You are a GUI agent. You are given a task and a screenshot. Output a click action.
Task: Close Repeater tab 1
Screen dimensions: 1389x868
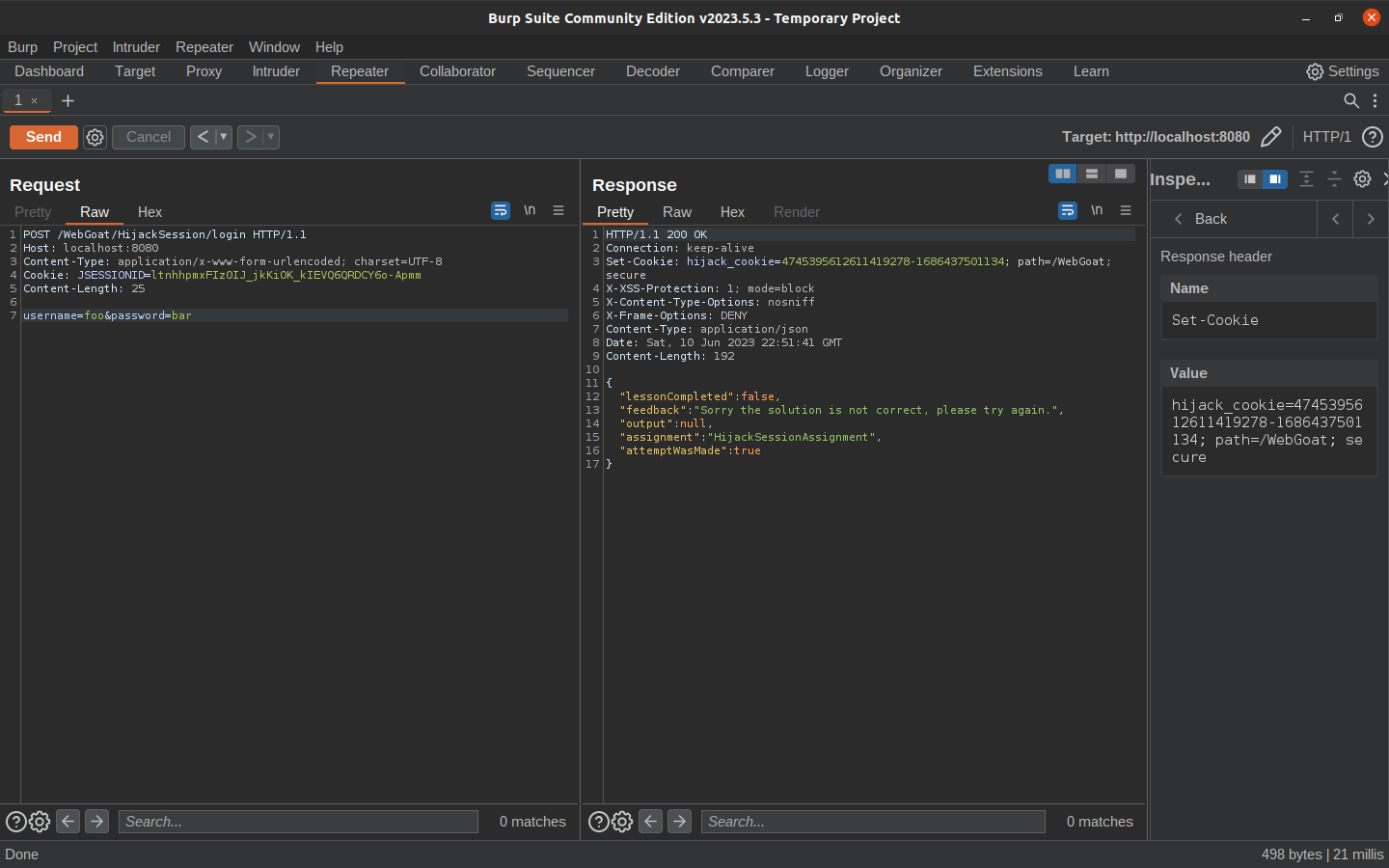click(x=34, y=100)
